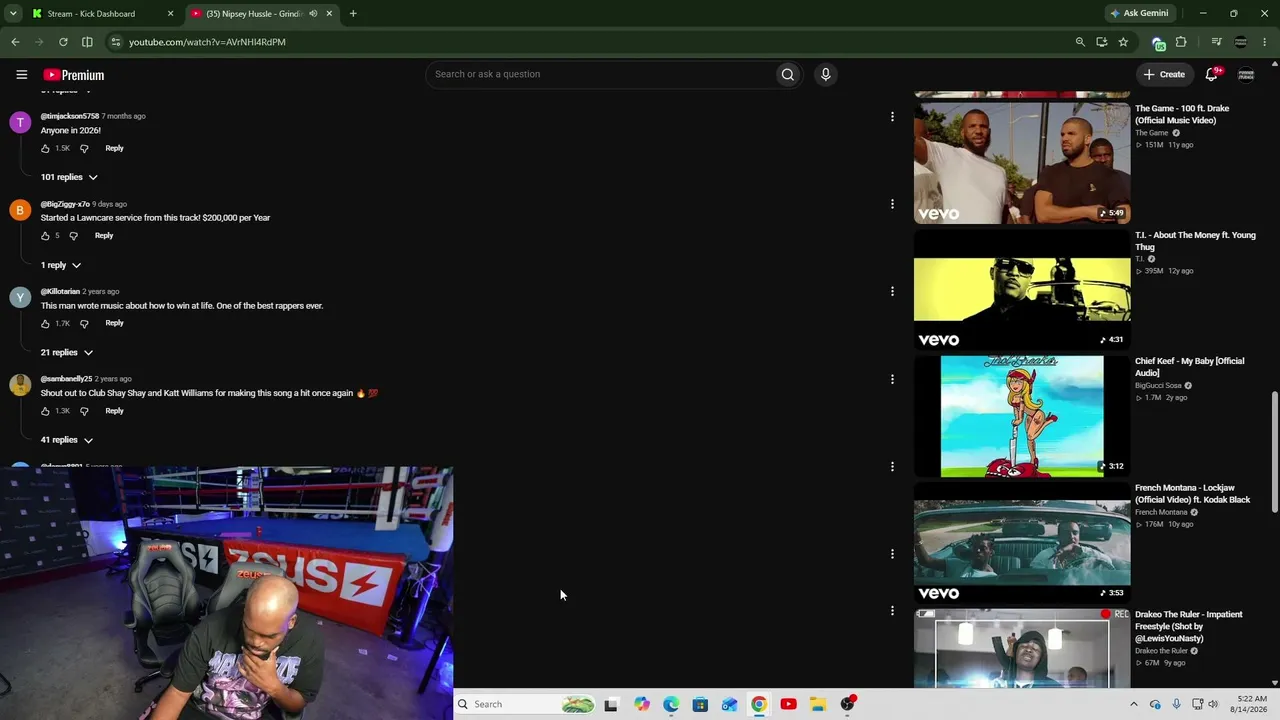Viewport: 1280px width, 720px height.
Task: Show hidden icons in the system tray
Action: point(1133,704)
